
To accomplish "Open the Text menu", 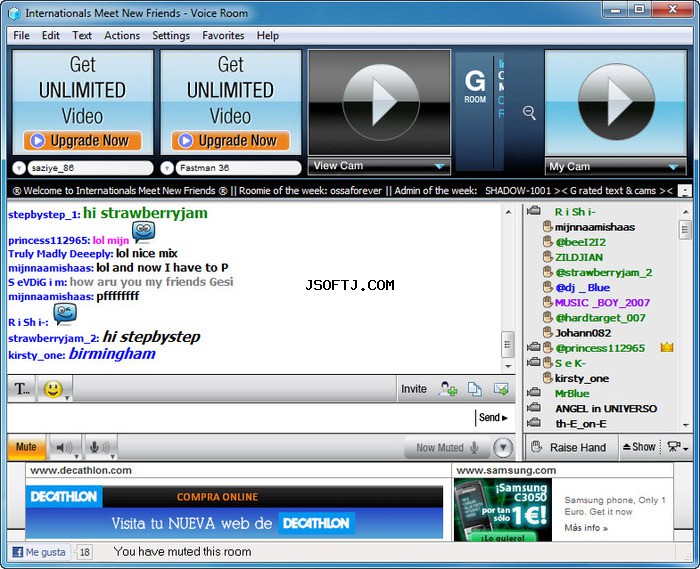I will click(x=82, y=36).
